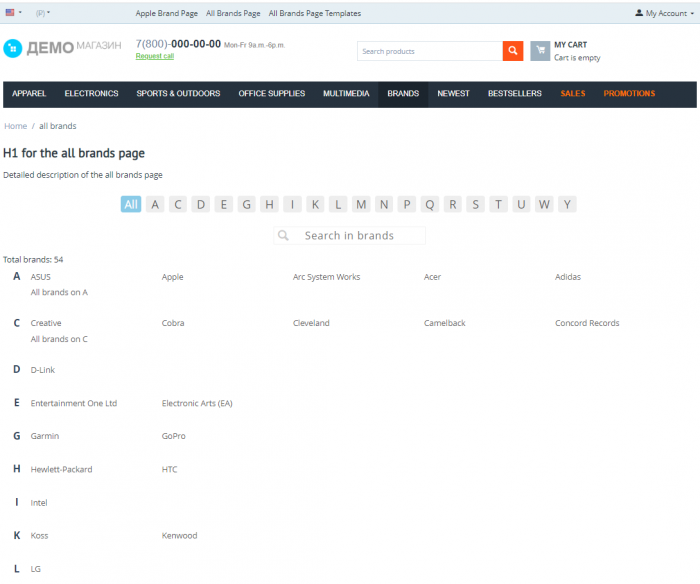Focus the Search in brands field
The image size is (700, 584).
pyautogui.click(x=349, y=235)
